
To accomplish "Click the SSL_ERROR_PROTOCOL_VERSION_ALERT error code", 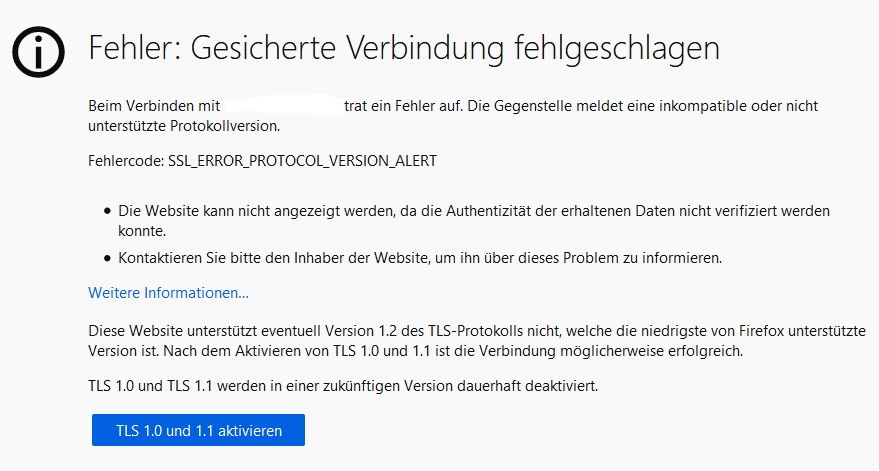I will click(302, 160).
